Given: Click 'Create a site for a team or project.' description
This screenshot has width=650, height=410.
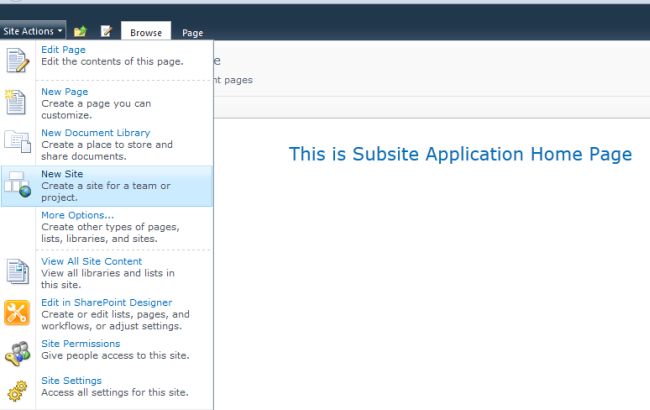Looking at the screenshot, I should (106, 192).
